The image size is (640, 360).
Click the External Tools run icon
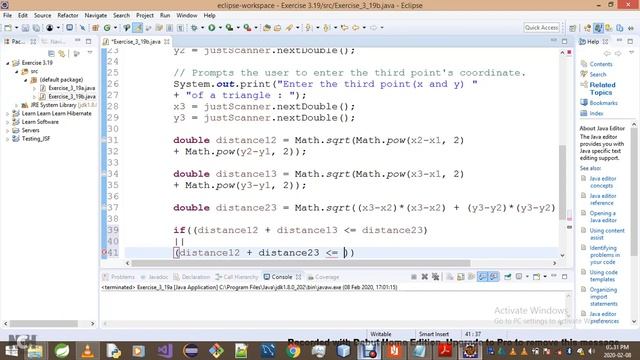click(247, 28)
